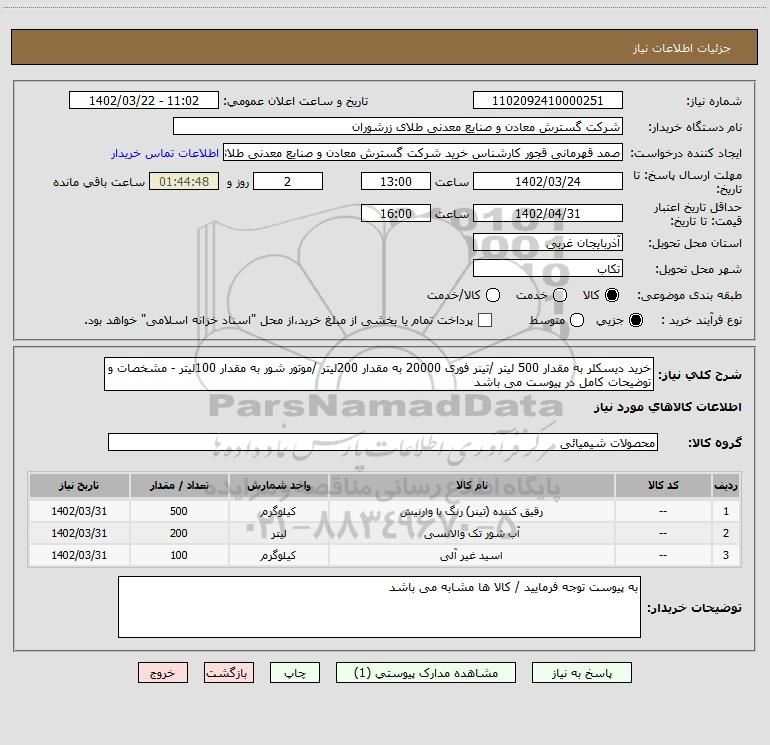770x745 pixels.
Task: Click the خروج exit button
Action: click(163, 673)
